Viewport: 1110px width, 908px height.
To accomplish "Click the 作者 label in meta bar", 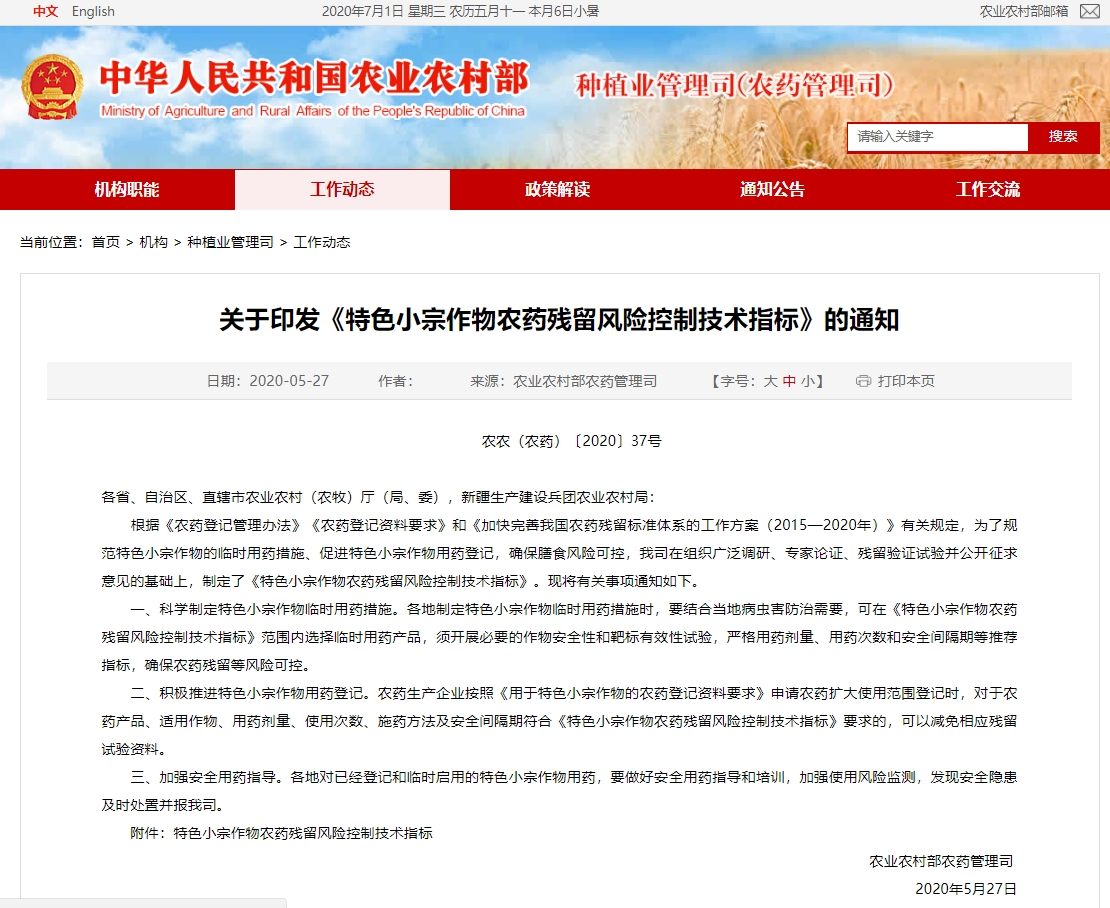I will coord(396,381).
